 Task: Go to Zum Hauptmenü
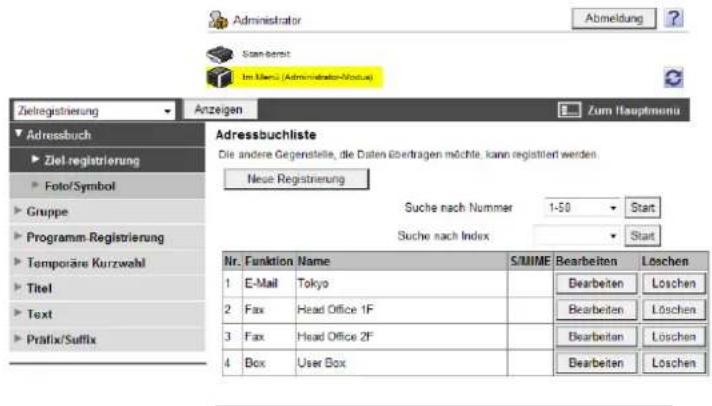click(x=633, y=110)
